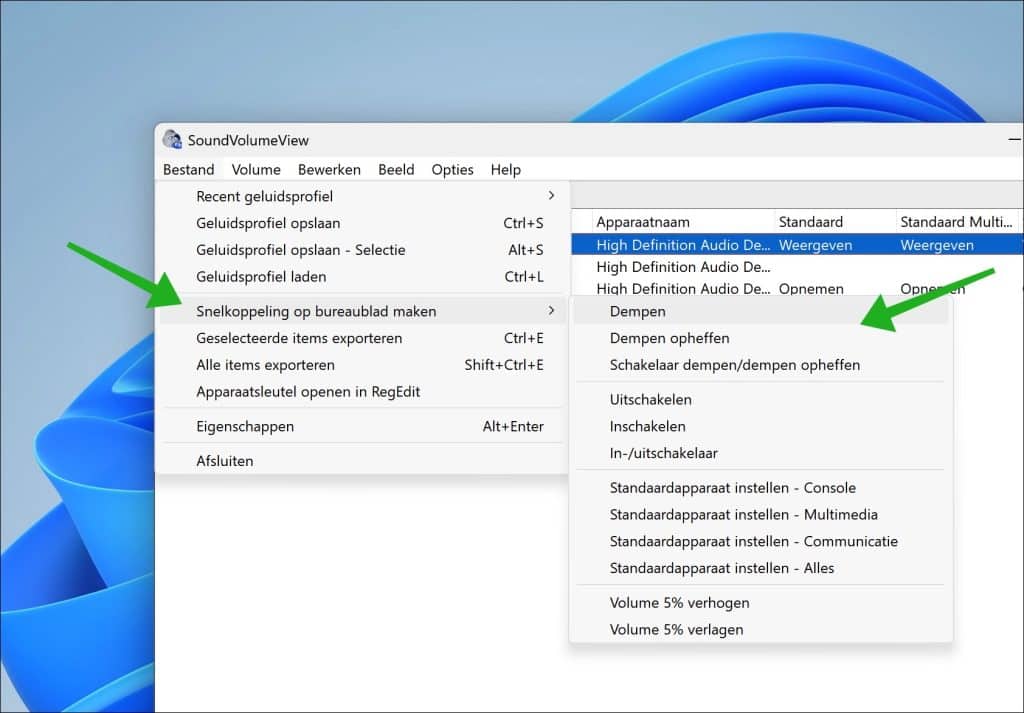
Task: Select 'Dempen opheffen' in the submenu
Action: click(x=761, y=338)
